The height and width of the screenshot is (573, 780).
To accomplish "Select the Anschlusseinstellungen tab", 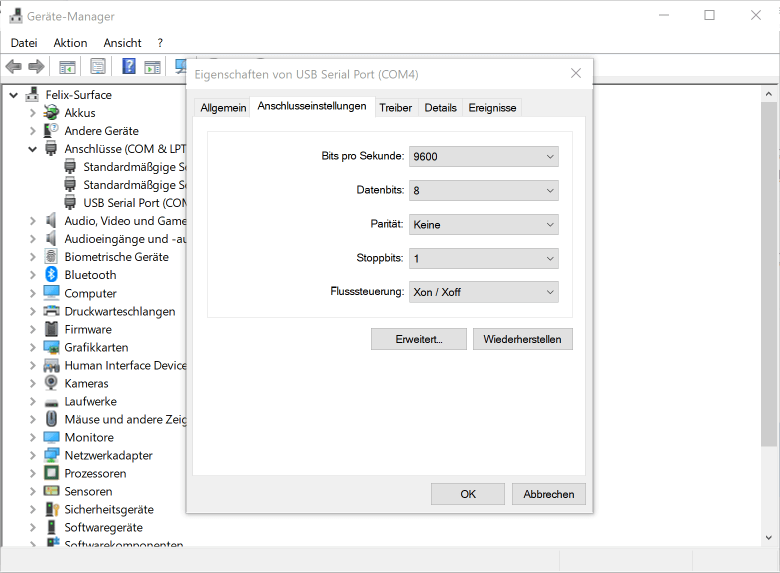I will 312,106.
